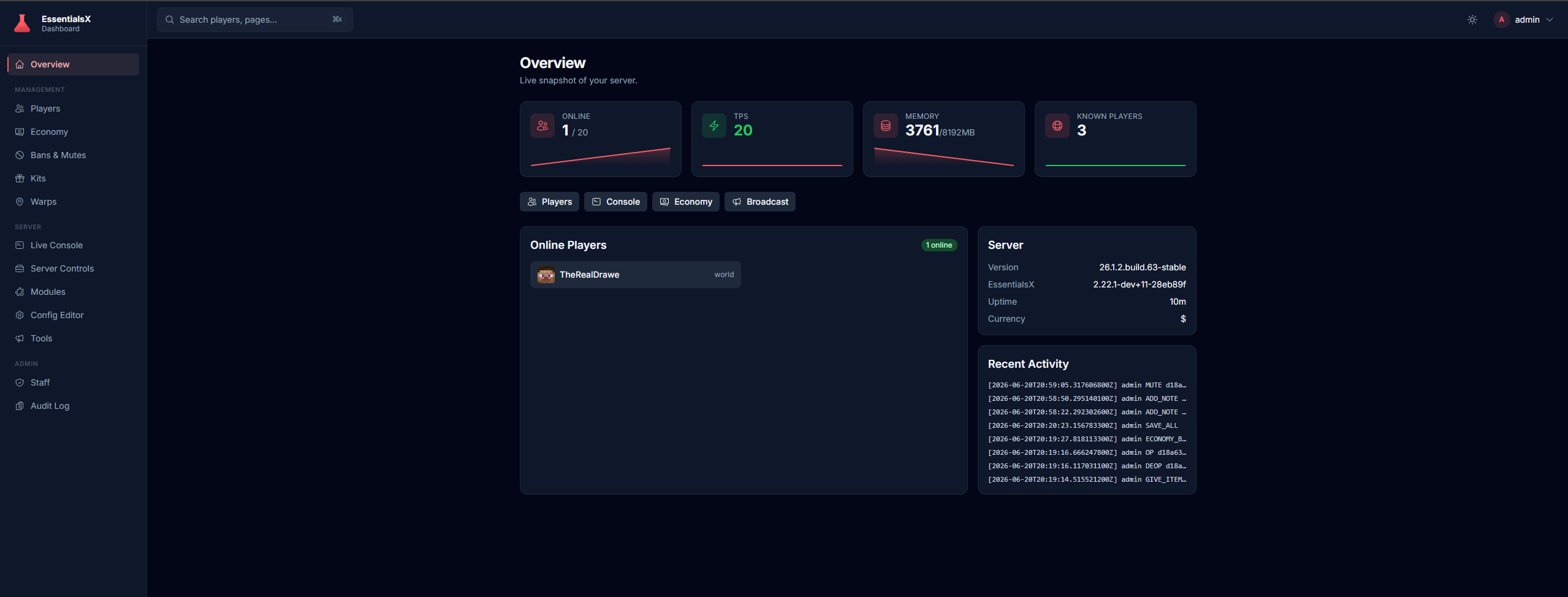The image size is (1568, 597).
Task: Click the Online card users icon
Action: (x=542, y=126)
